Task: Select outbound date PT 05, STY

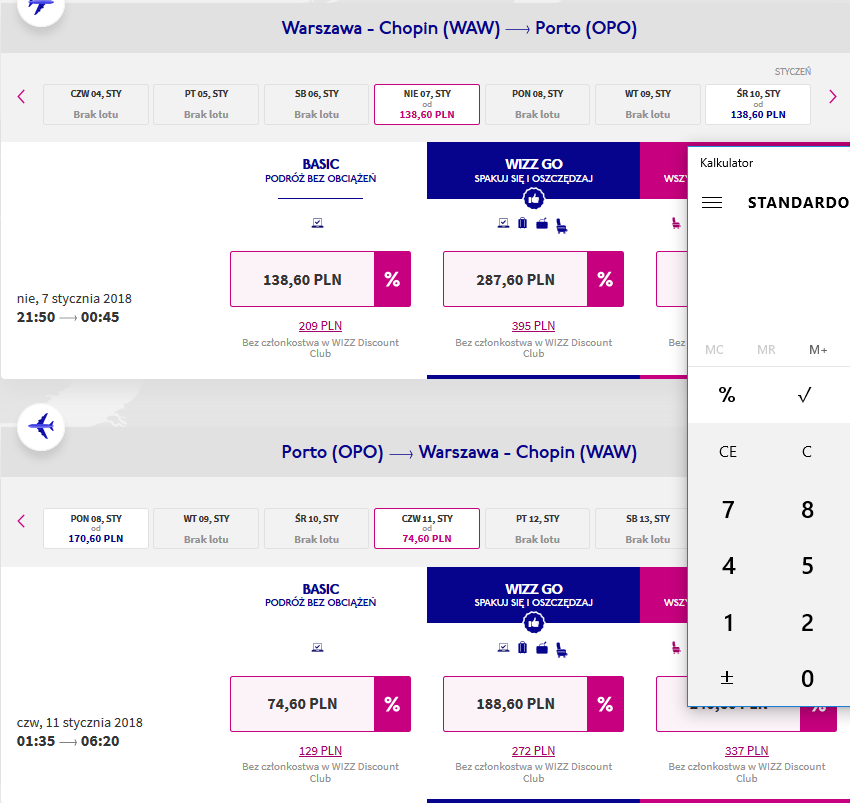Action: tap(206, 104)
